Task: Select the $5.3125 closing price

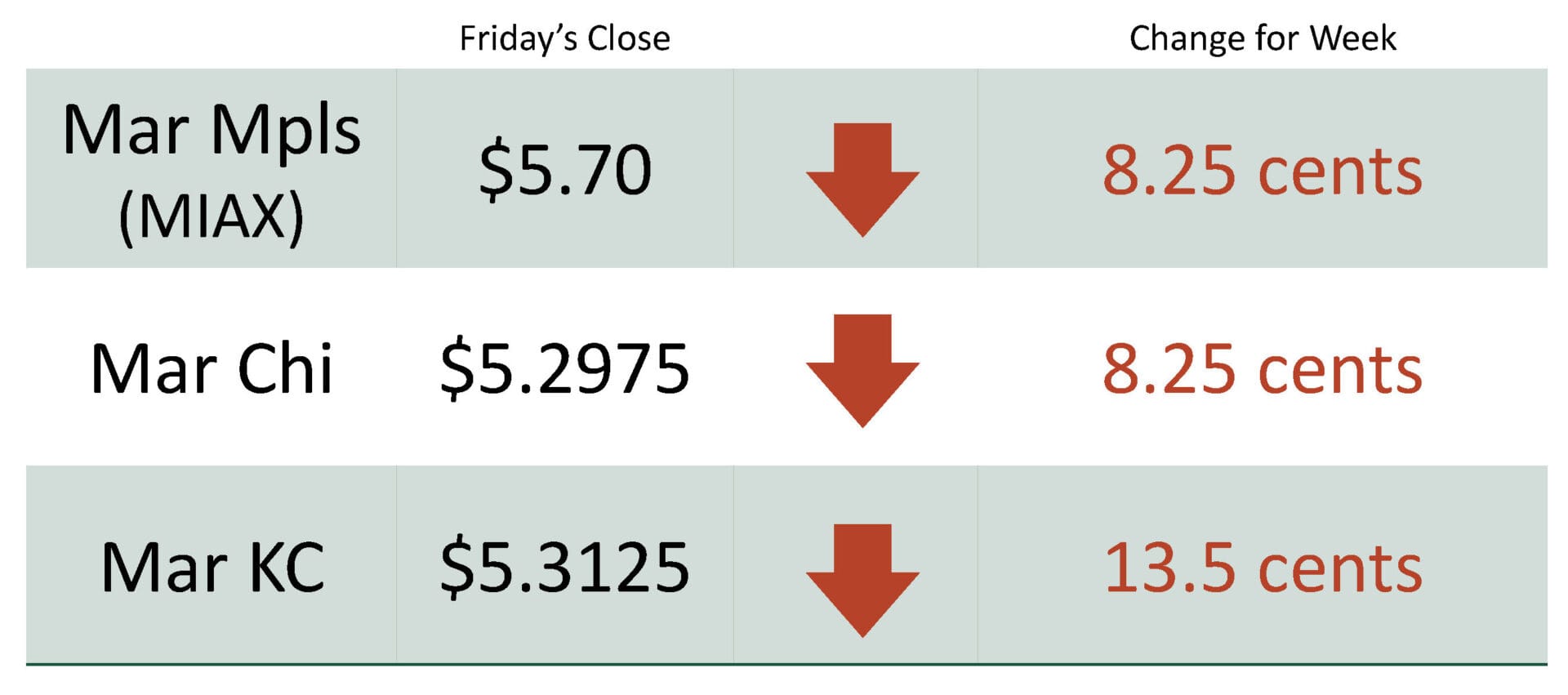Action: [x=565, y=568]
